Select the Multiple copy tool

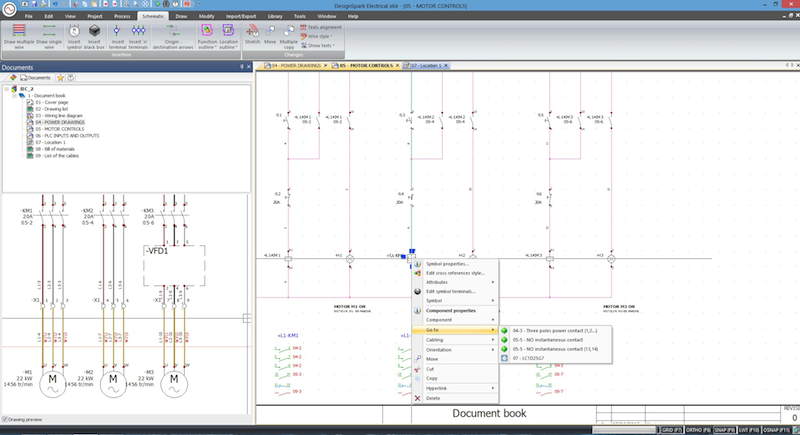click(x=288, y=36)
